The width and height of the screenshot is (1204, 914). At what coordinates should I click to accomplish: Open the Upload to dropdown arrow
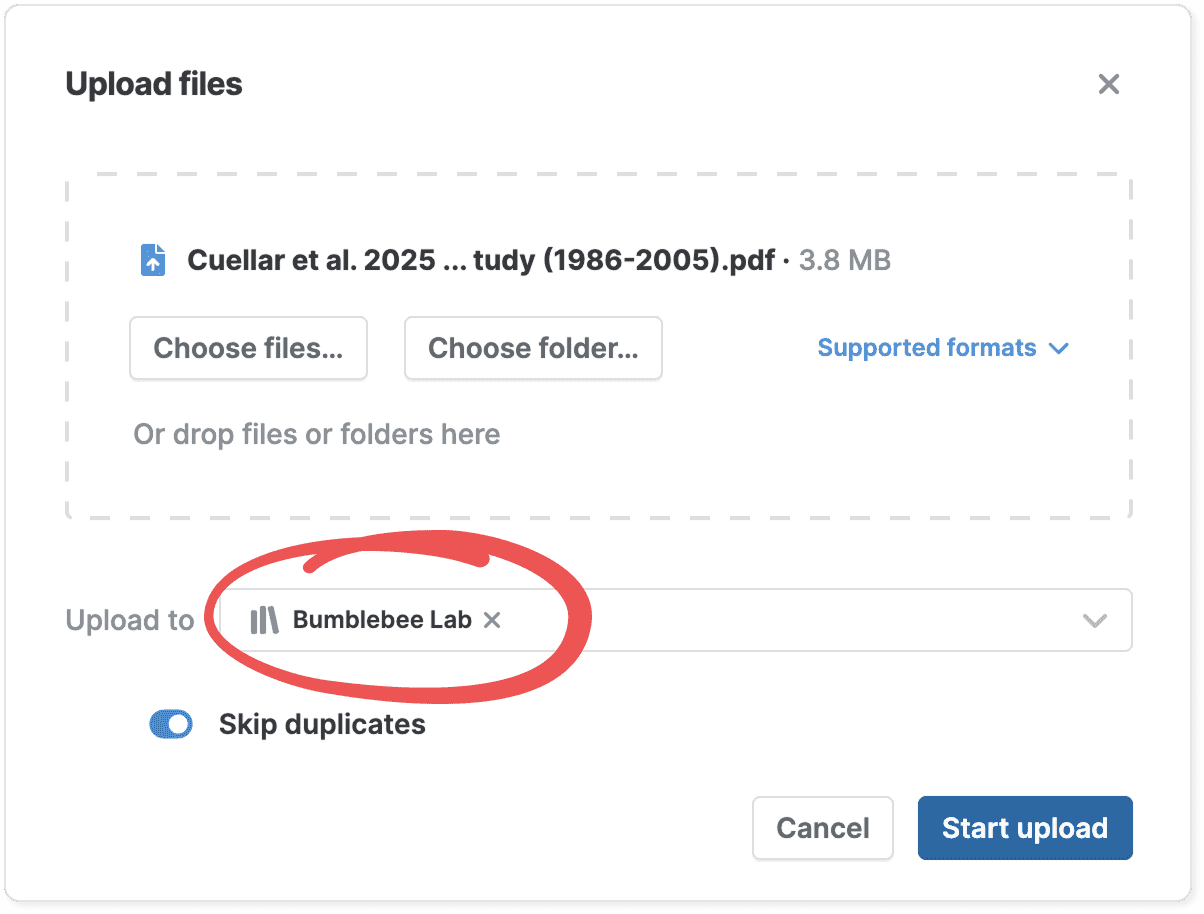(1095, 621)
